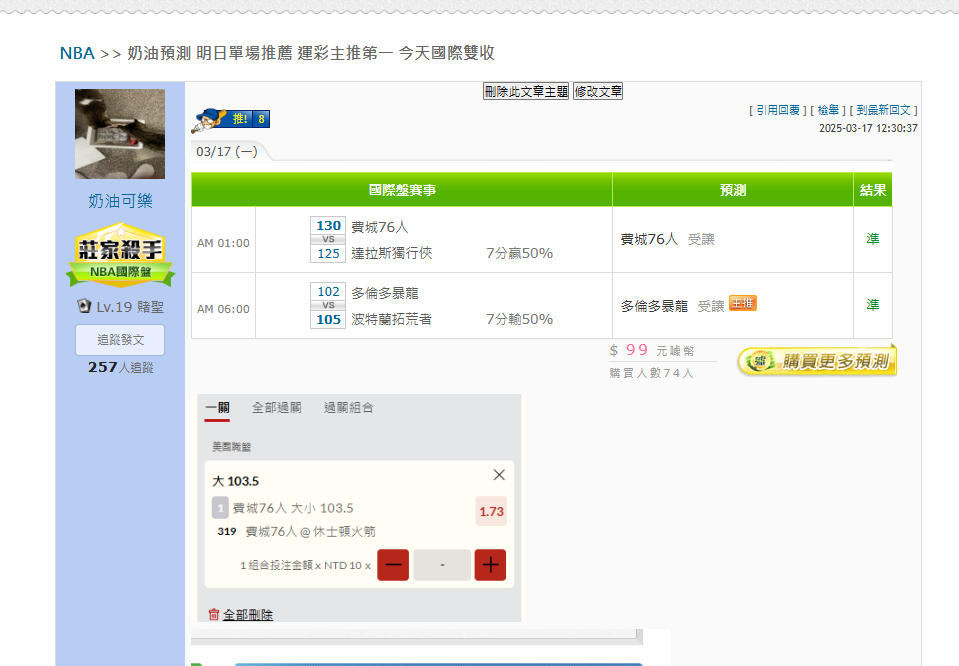This screenshot has height=666, width=959.
Task: Click the 全部刪除 trash icon
Action: point(213,614)
